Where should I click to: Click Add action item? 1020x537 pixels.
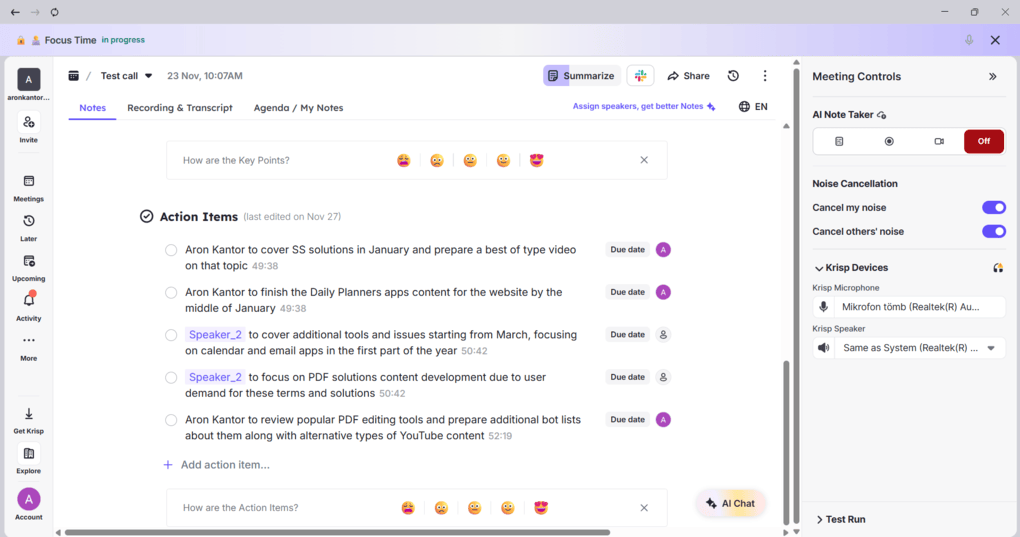point(216,465)
